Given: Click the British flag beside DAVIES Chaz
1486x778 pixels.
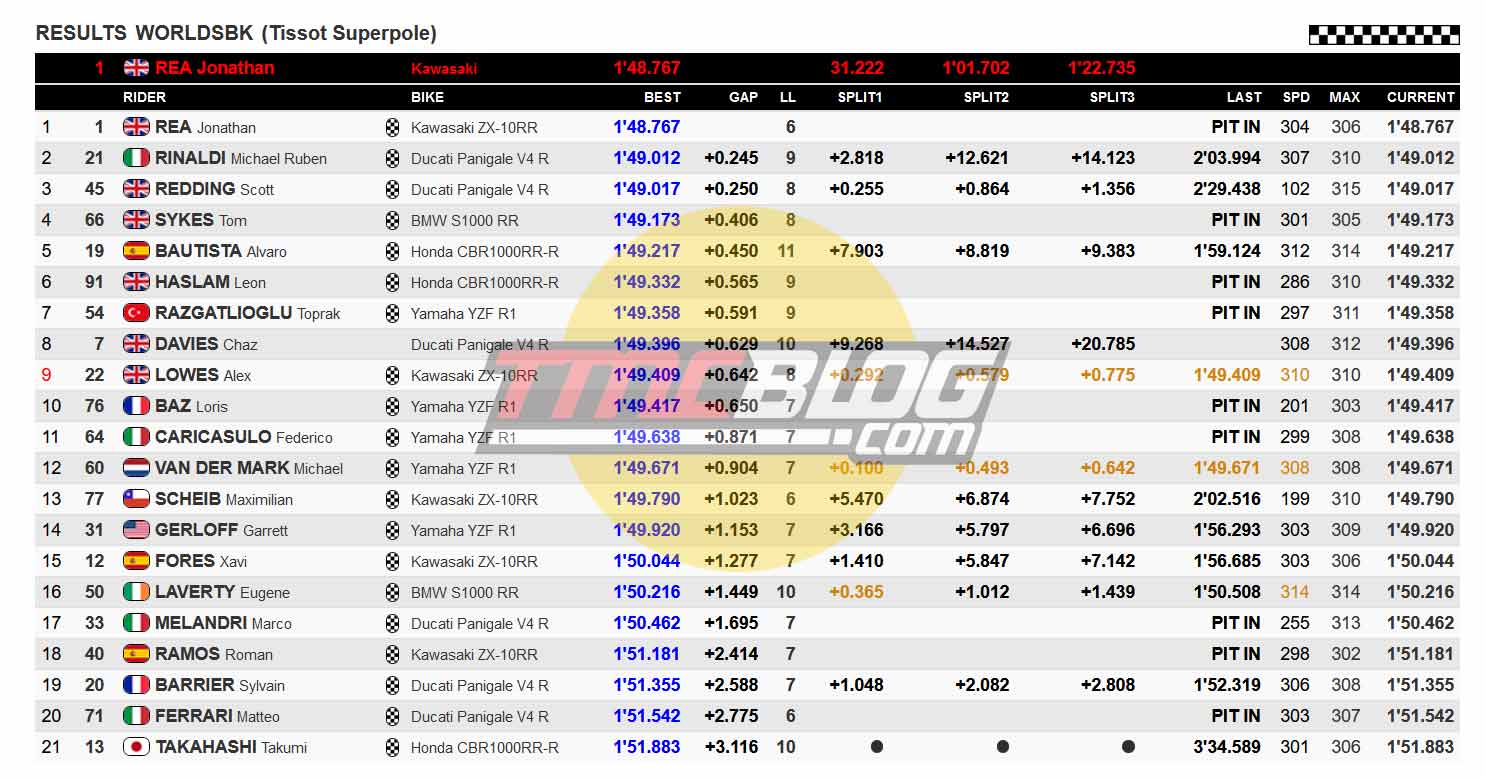Looking at the screenshot, I should click(x=136, y=344).
